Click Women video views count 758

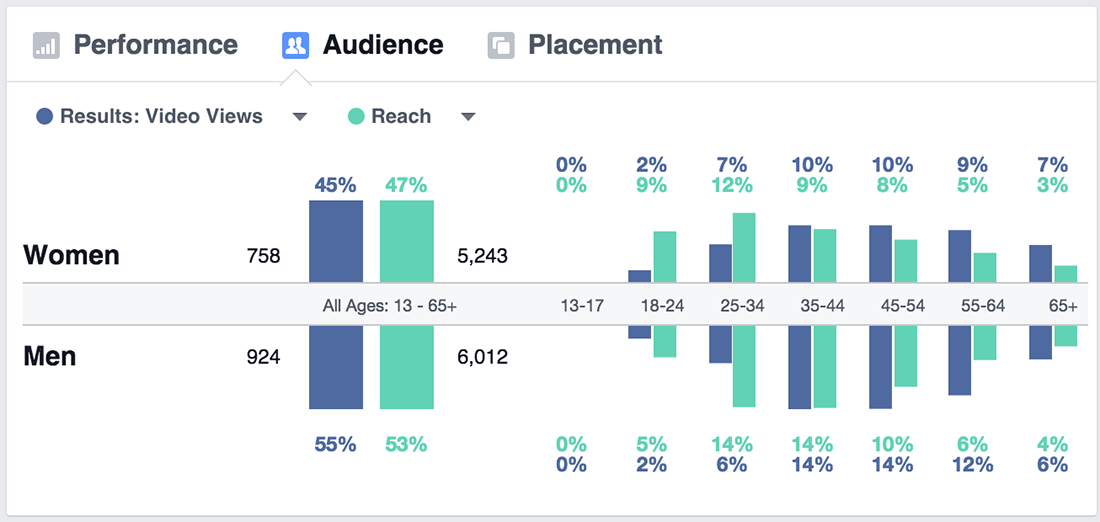pos(263,256)
